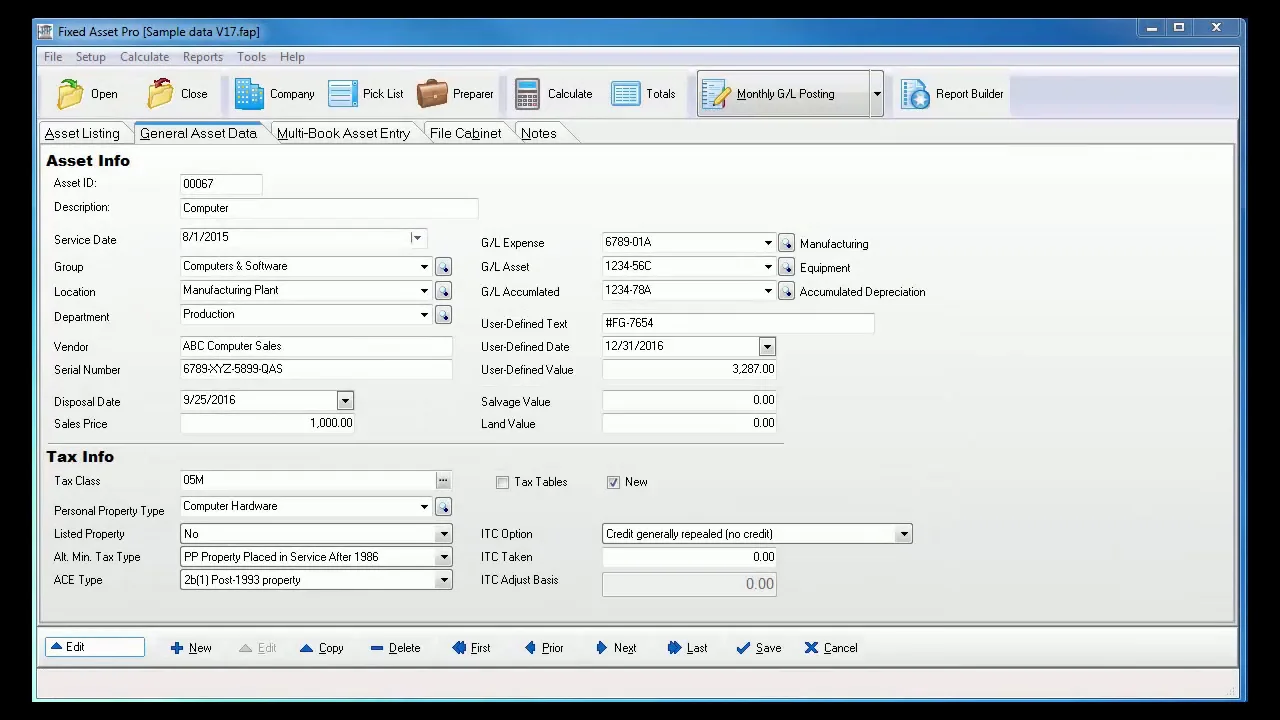The height and width of the screenshot is (720, 1280).
Task: Open the File Cabinet tab
Action: (x=465, y=133)
